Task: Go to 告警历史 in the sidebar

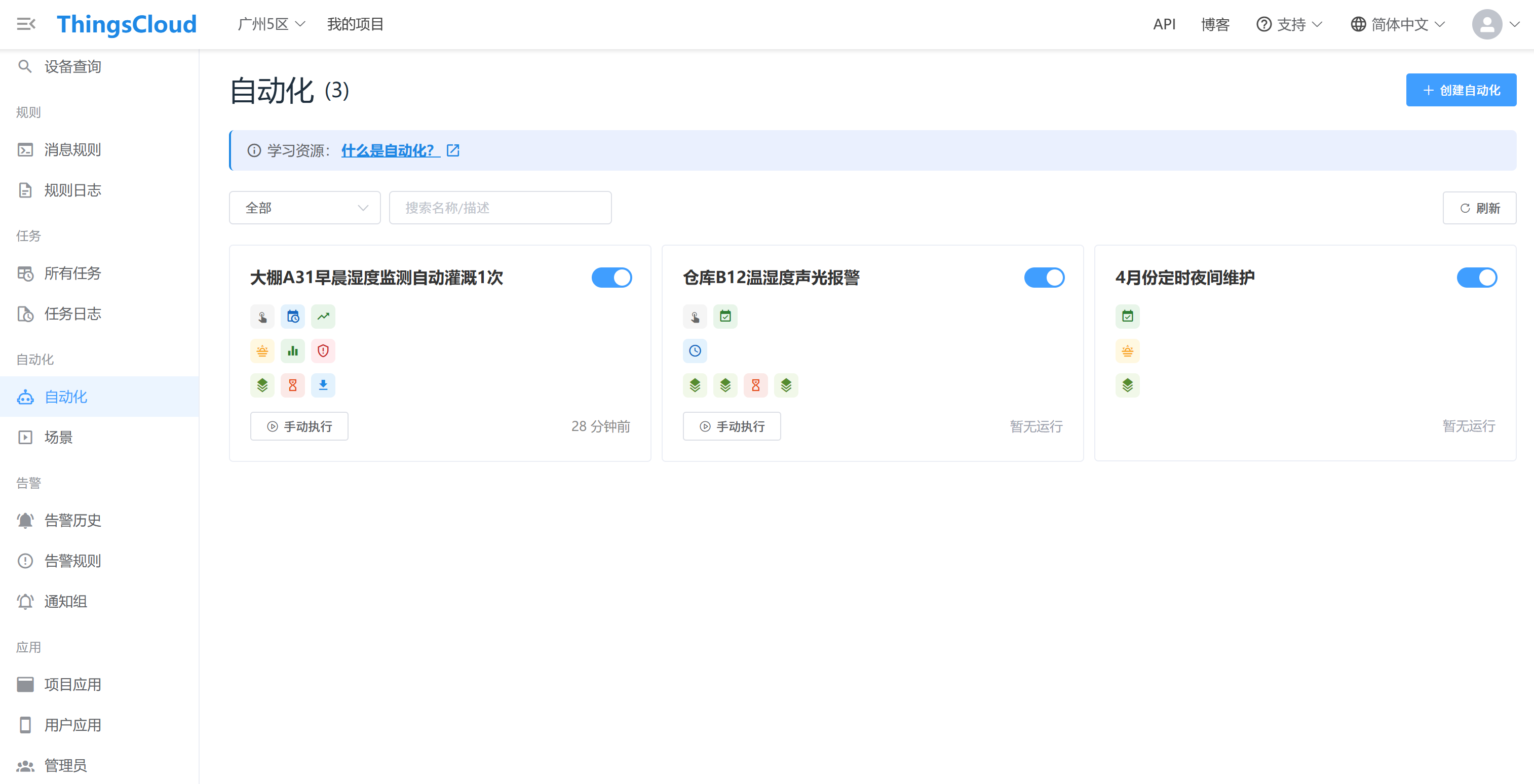Action: click(x=72, y=520)
